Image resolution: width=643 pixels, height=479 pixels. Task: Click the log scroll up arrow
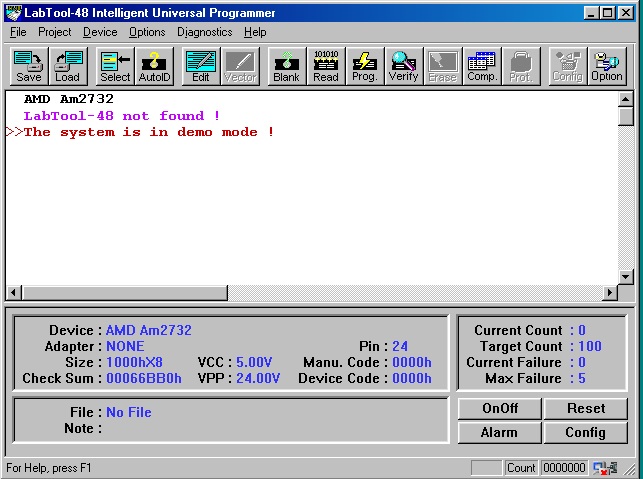click(625, 99)
